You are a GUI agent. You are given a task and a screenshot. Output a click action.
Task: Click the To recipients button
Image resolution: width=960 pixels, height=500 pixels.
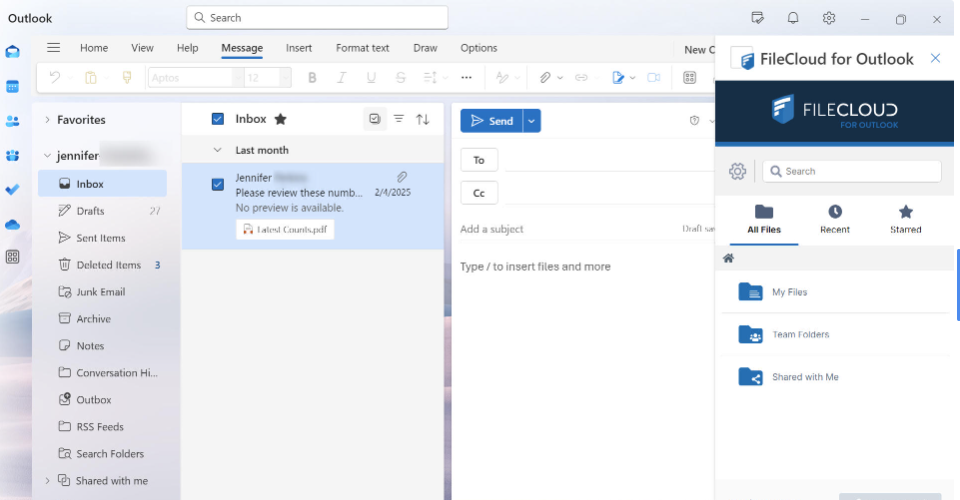tap(479, 160)
